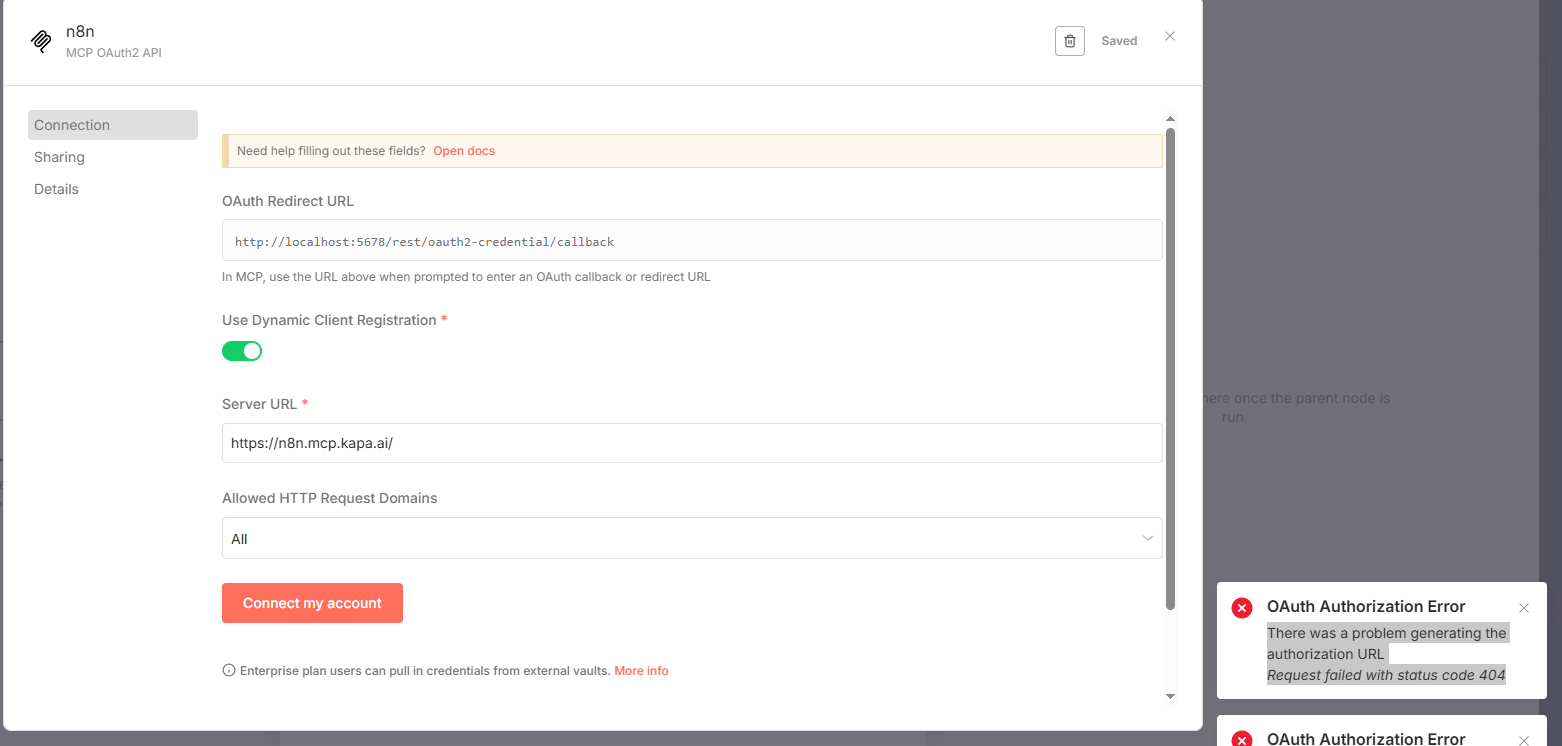The width and height of the screenshot is (1562, 746).
Task: Select the Connection tab in sidebar
Action: tap(113, 125)
